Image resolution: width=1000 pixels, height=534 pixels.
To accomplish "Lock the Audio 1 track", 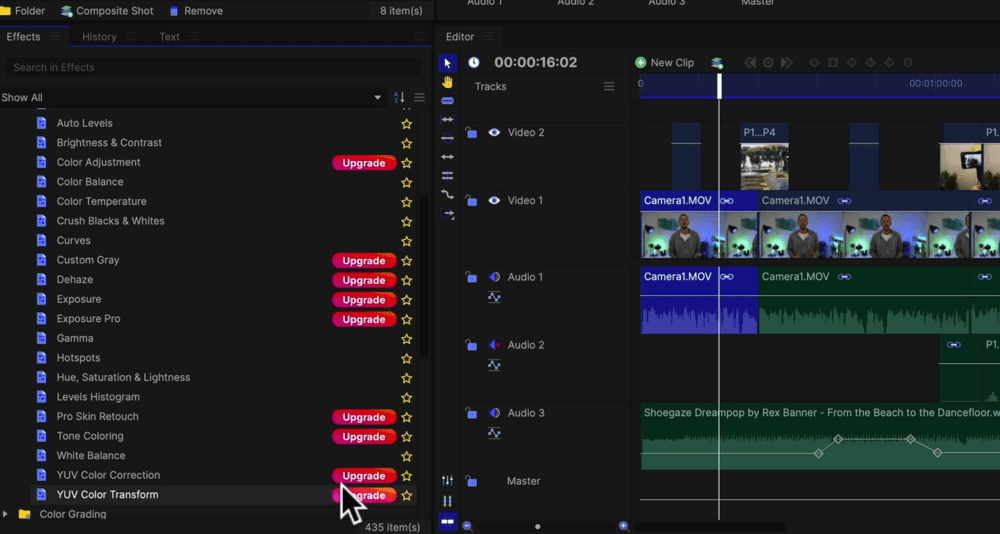I will pyautogui.click(x=471, y=277).
